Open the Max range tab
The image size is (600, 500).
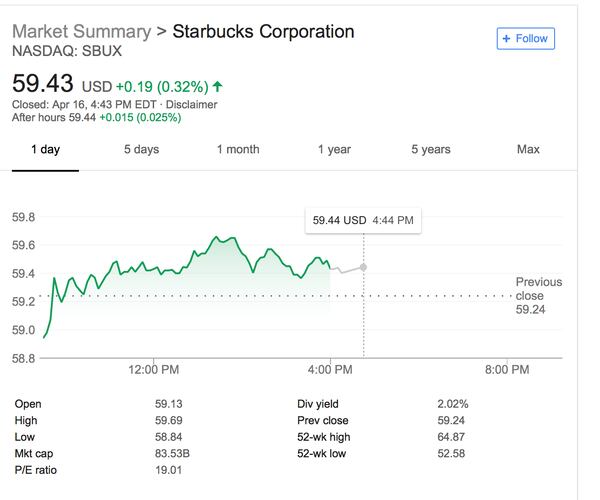tap(528, 150)
